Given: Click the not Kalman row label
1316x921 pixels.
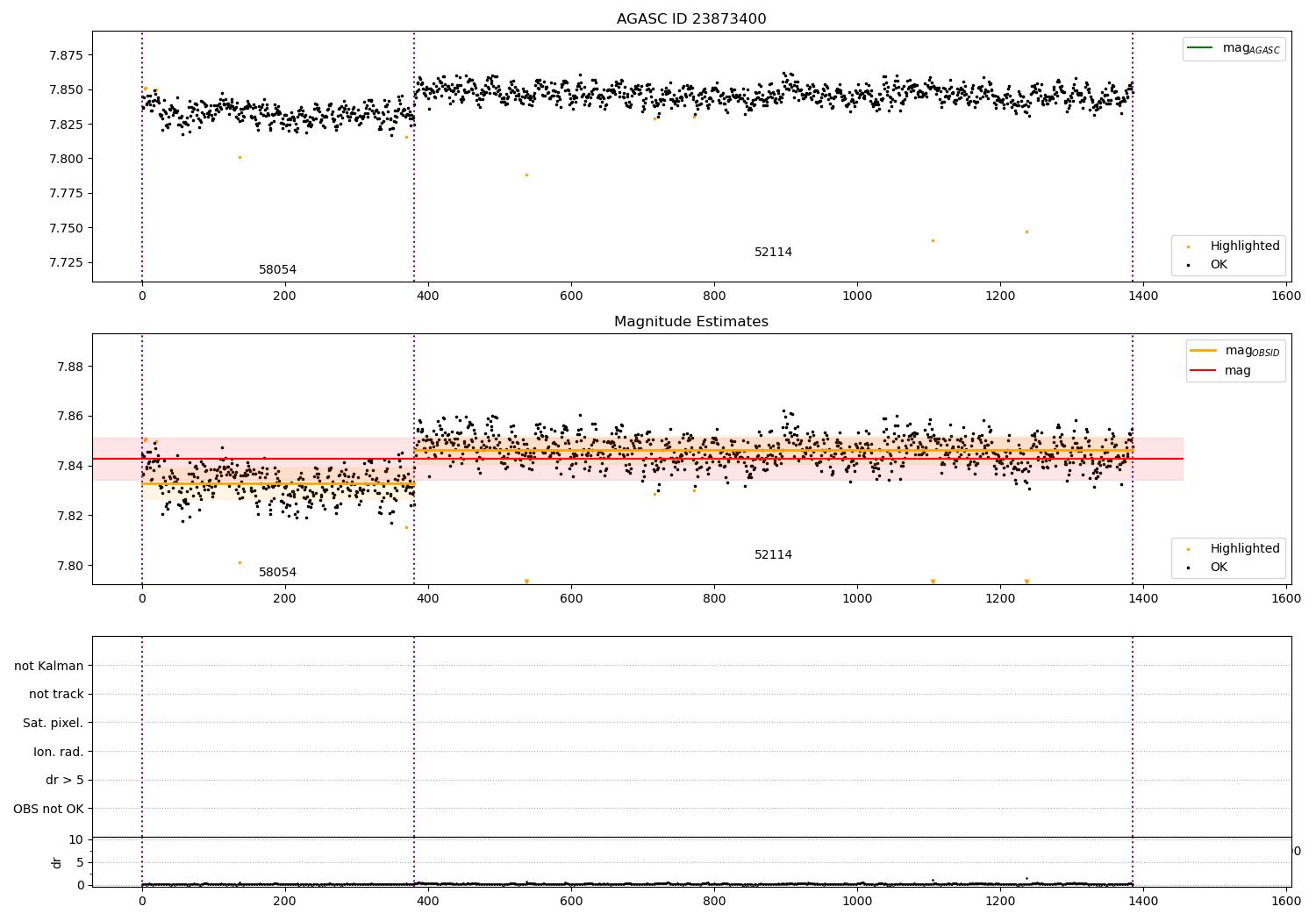Looking at the screenshot, I should 49,666.
